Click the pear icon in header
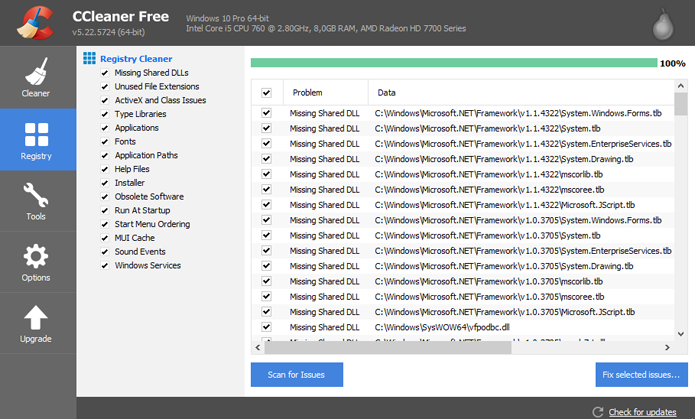This screenshot has width=695, height=419. [663, 24]
